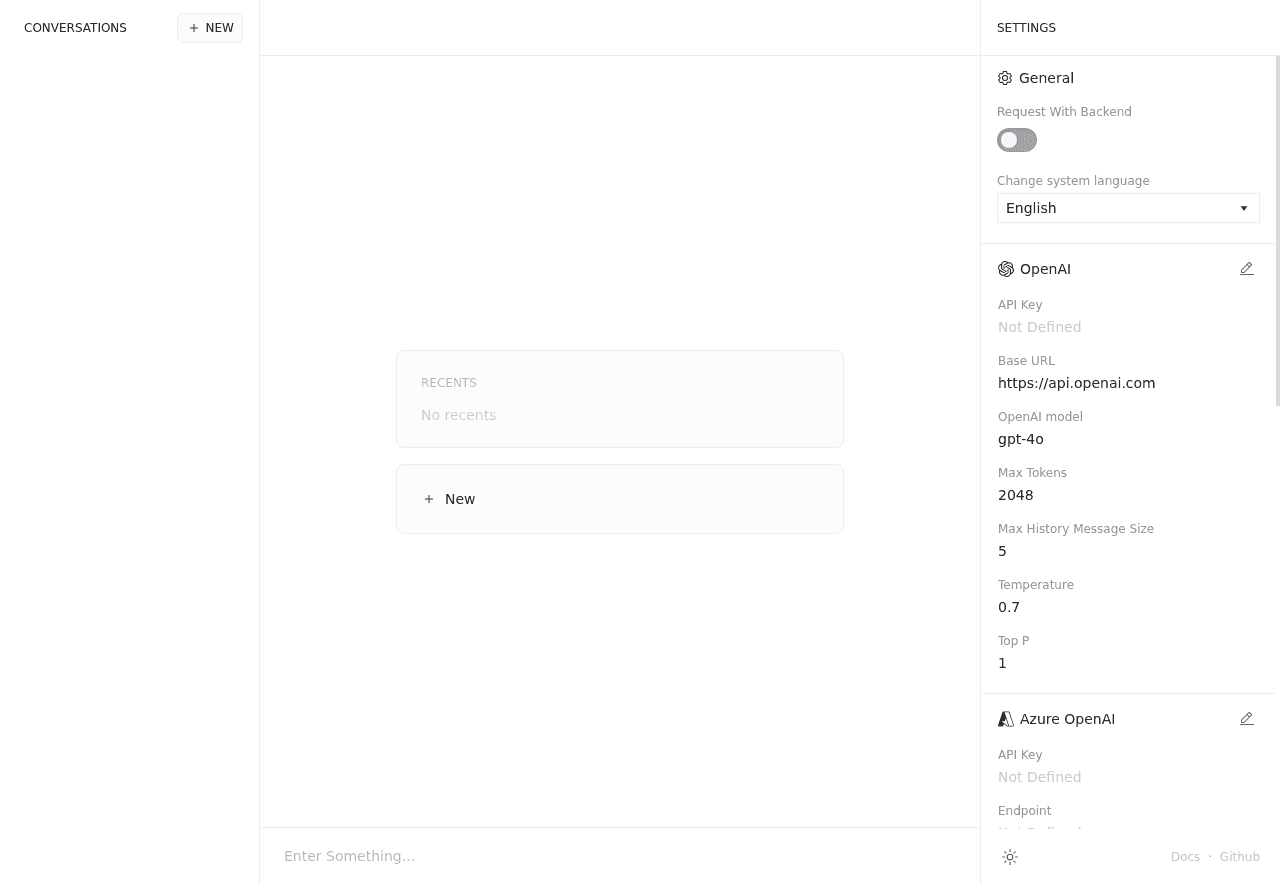Screen dimensions: 1280x885
Task: Click the Temperature value 0.7
Action: click(1009, 607)
